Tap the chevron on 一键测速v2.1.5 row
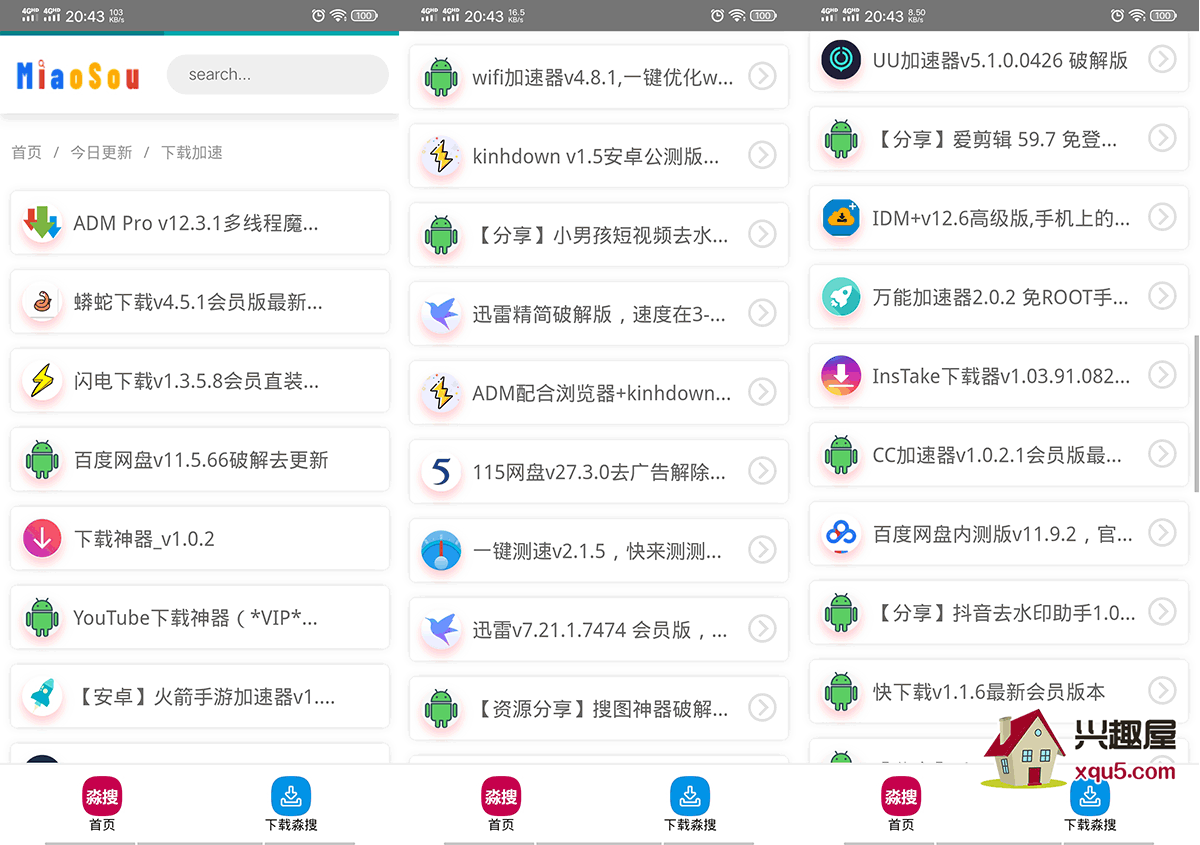 (x=762, y=549)
